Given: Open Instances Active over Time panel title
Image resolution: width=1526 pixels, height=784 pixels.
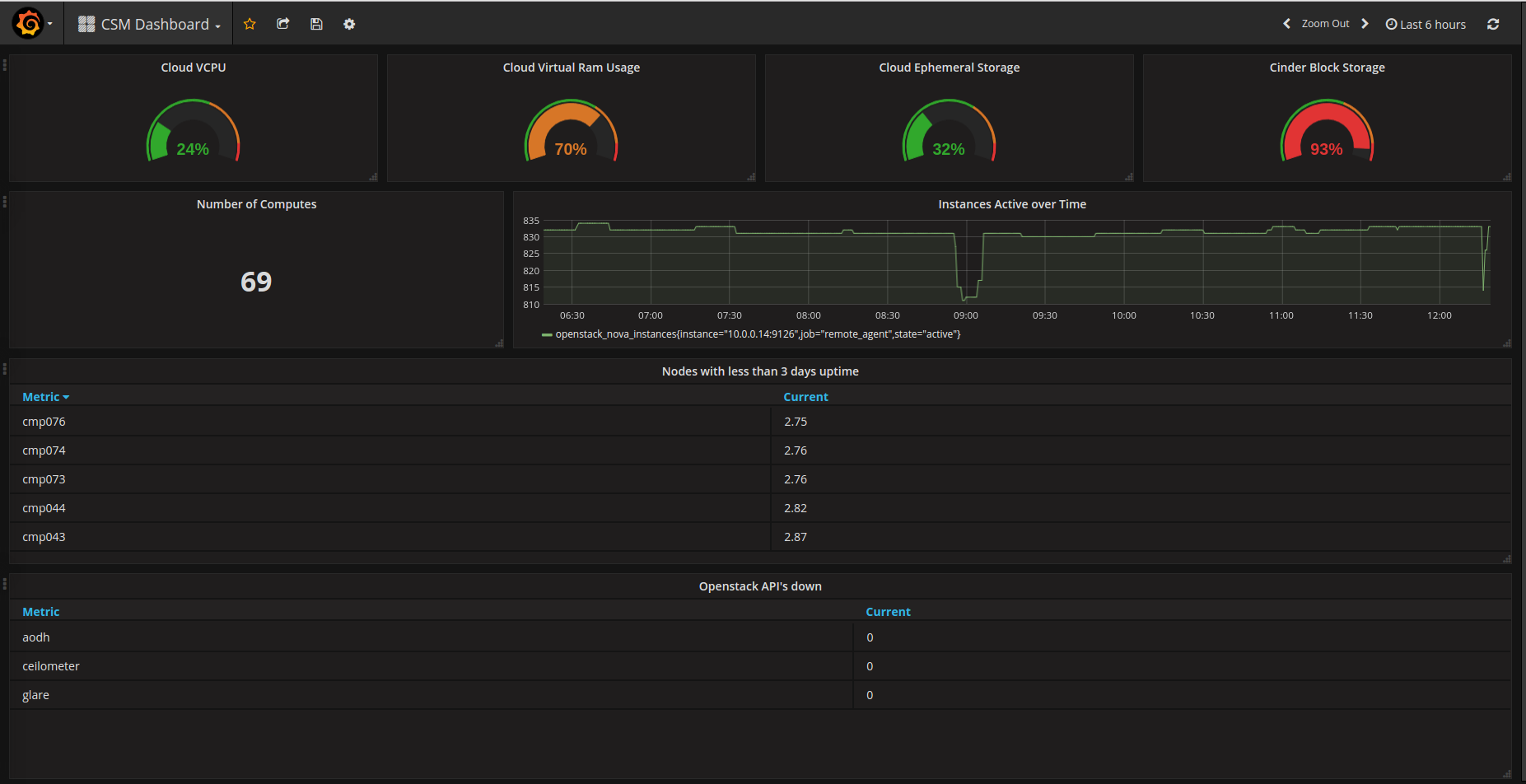Looking at the screenshot, I should [1012, 204].
